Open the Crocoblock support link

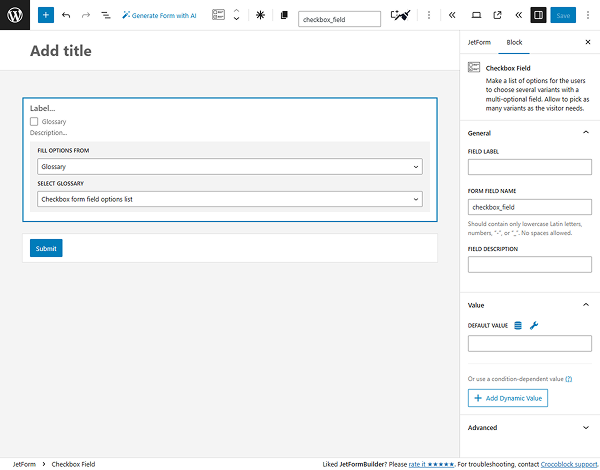point(569,464)
